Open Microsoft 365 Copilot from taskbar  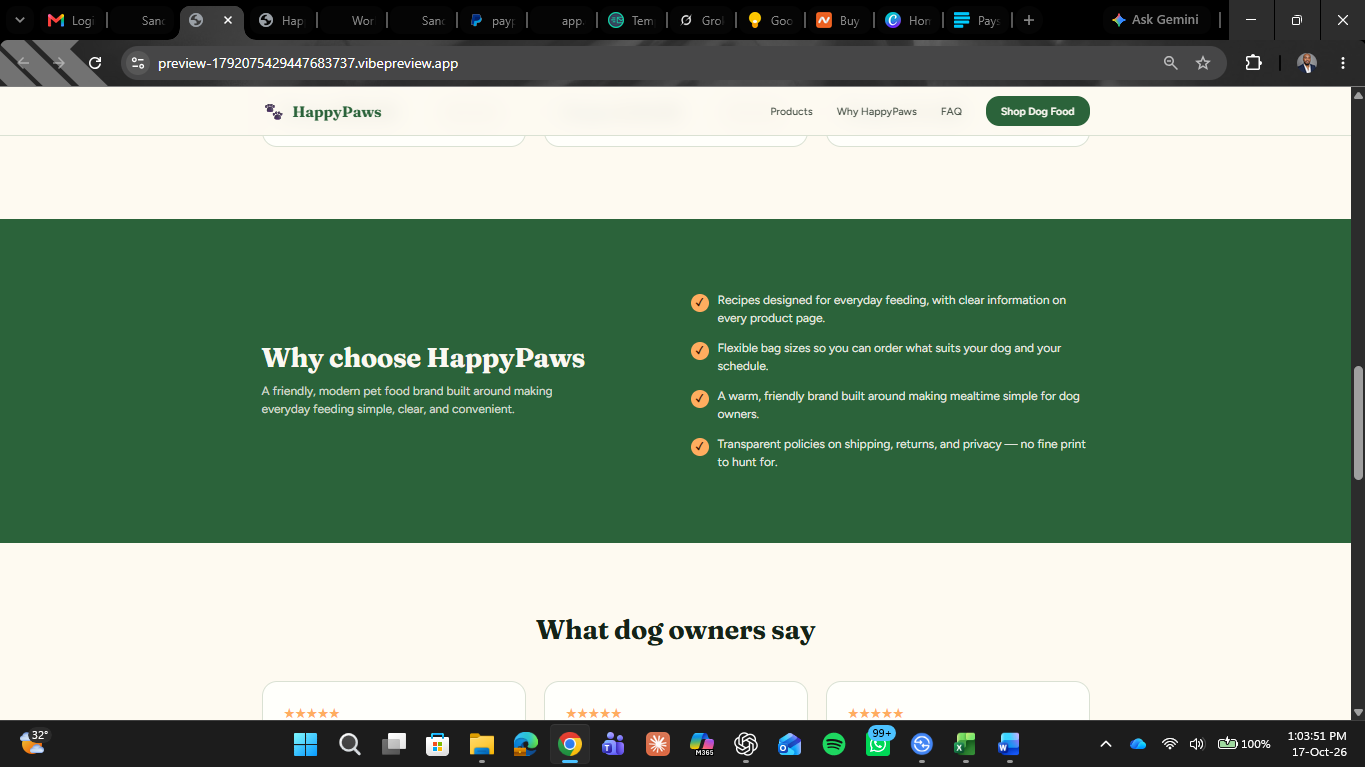tap(702, 744)
